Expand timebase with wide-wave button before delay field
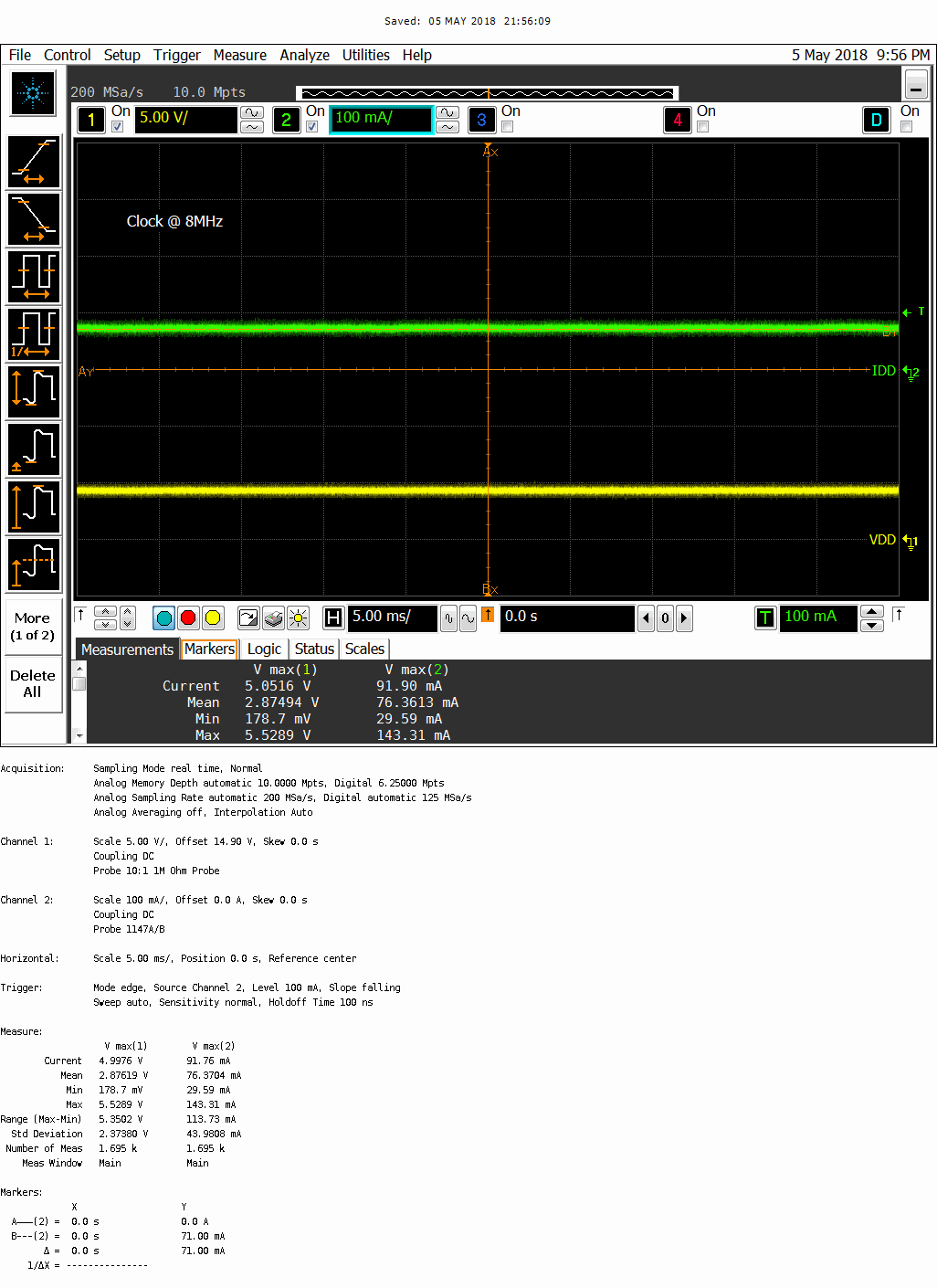Screen dimensions: 937x1288 click(x=468, y=618)
